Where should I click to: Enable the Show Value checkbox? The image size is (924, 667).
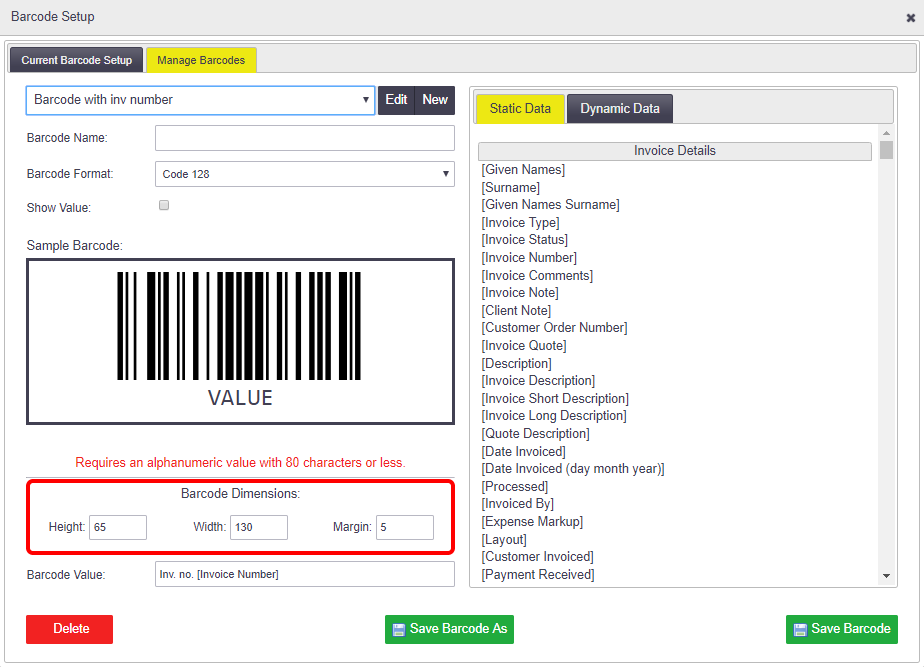[164, 205]
